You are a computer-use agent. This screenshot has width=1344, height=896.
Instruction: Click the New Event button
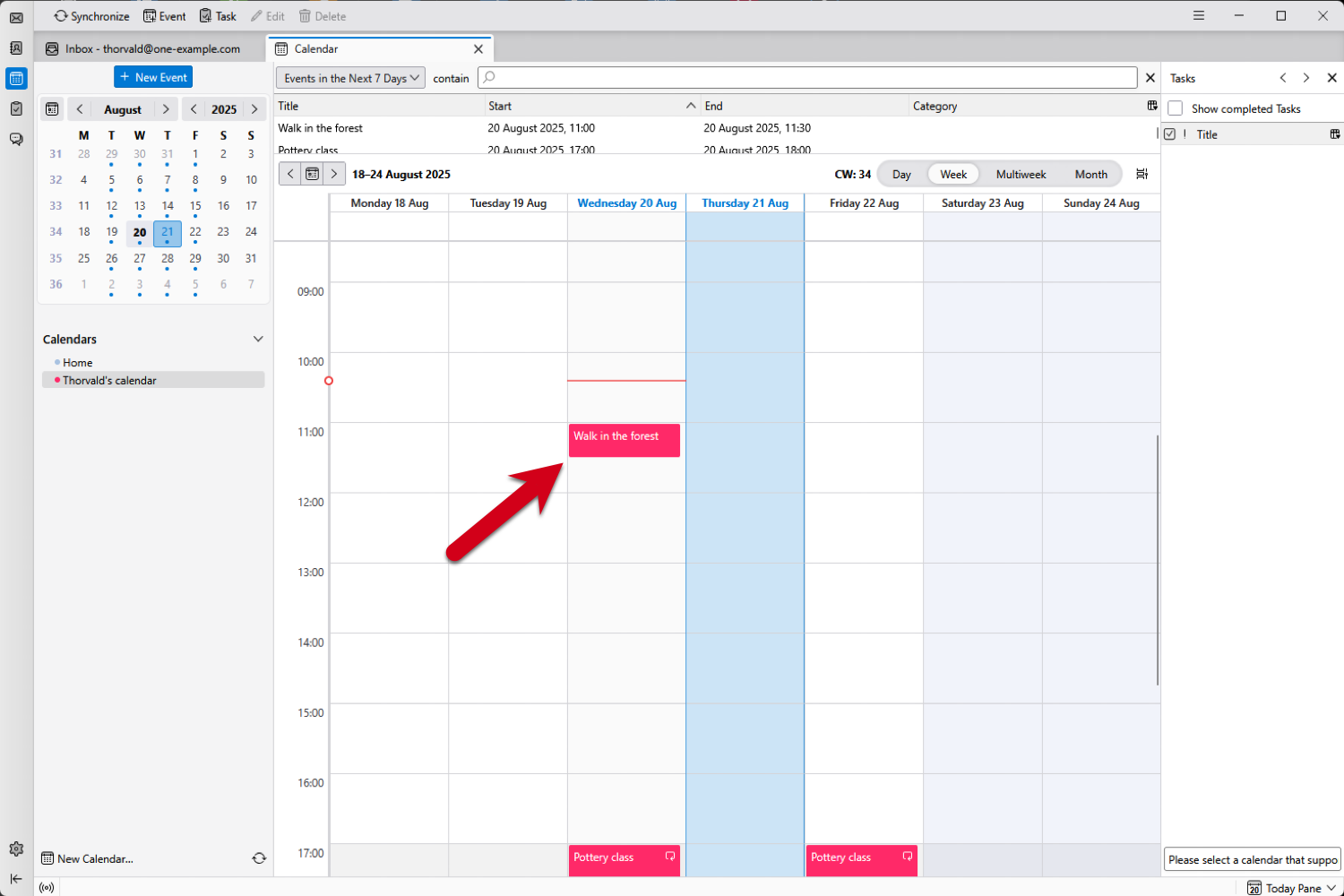152,77
